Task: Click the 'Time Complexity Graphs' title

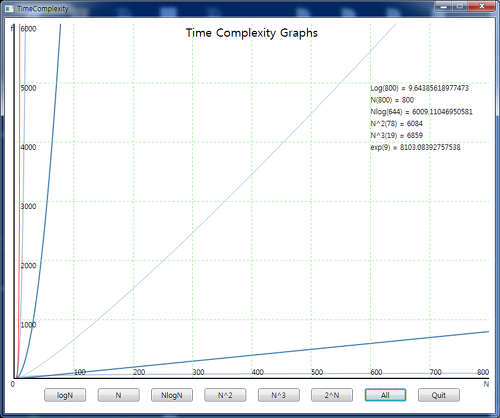Action: 252,33
